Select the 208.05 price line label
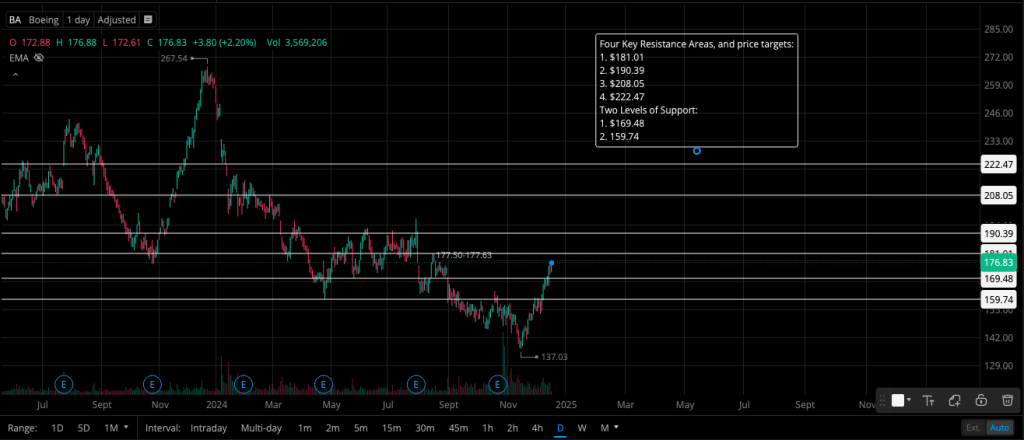 999,195
